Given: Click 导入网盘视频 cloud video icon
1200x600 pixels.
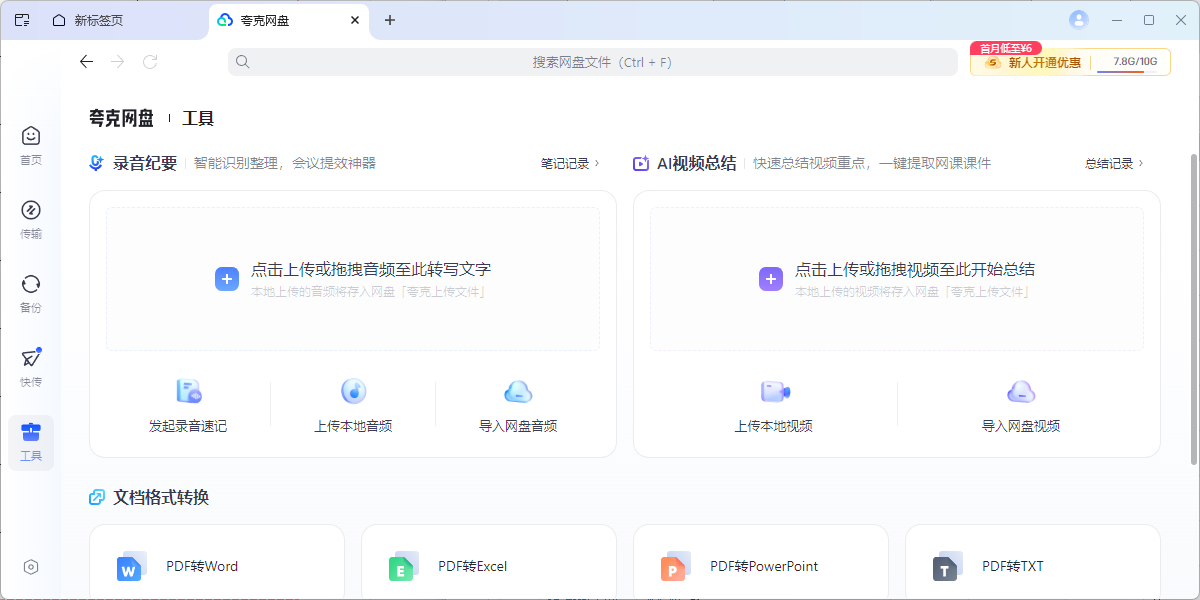Looking at the screenshot, I should (1020, 391).
